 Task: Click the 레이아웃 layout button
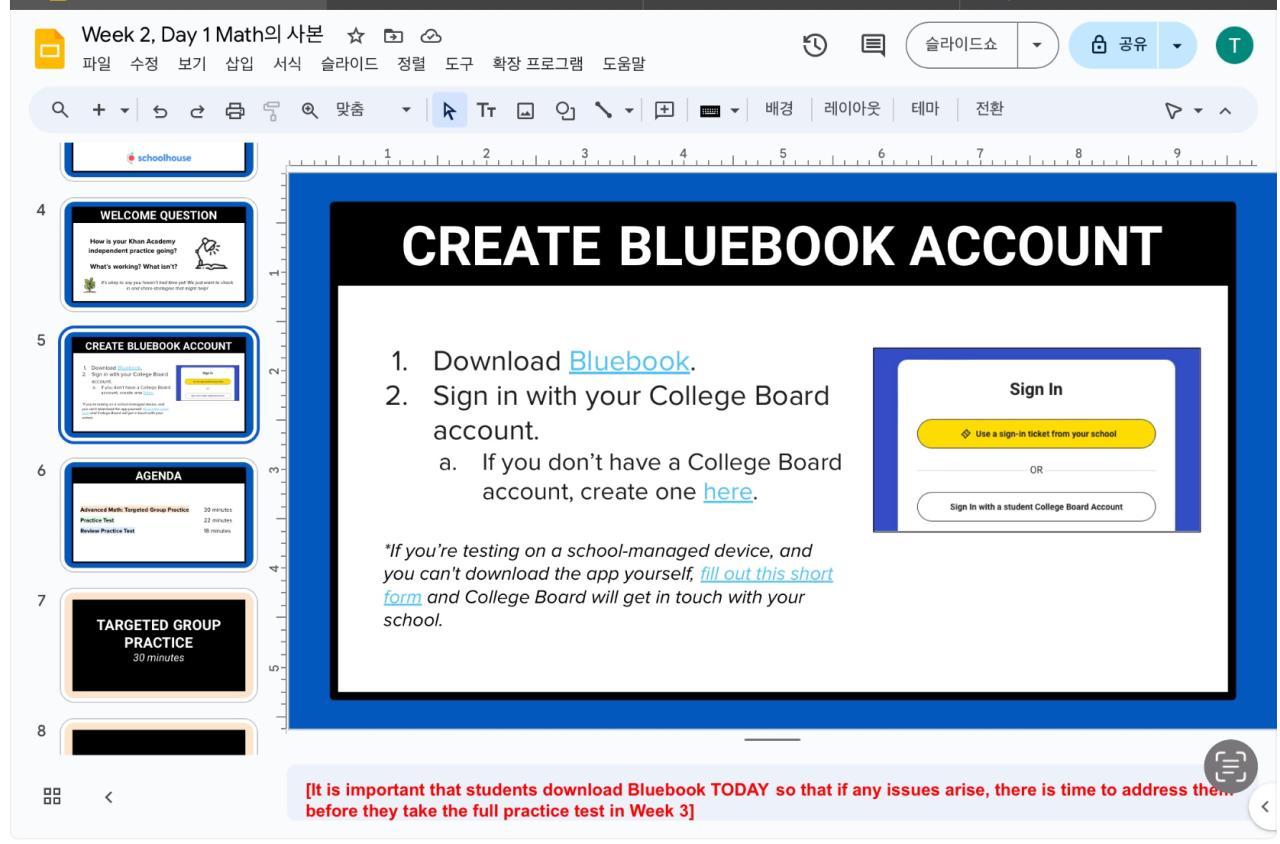[x=853, y=107]
